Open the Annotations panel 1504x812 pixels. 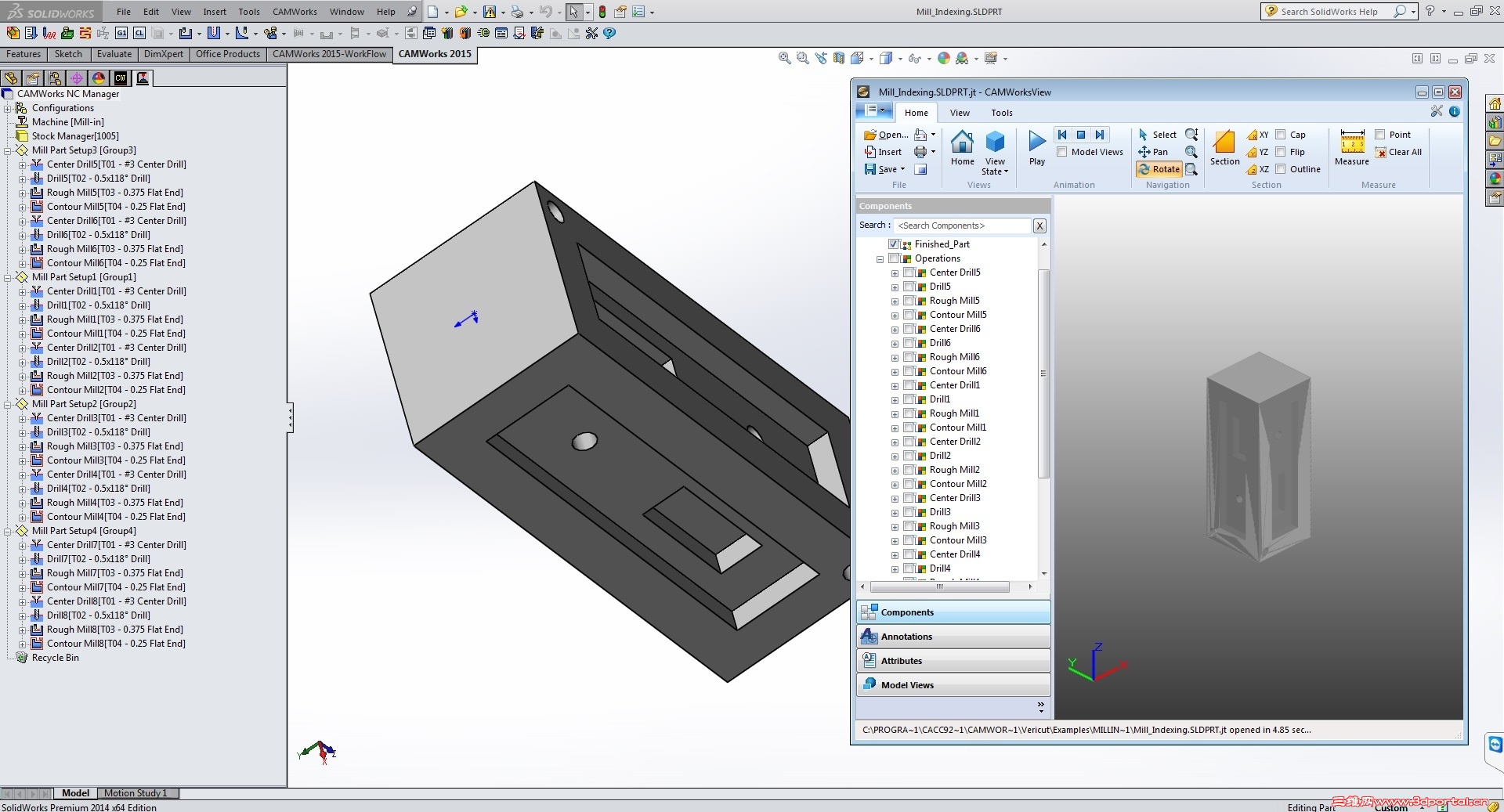pyautogui.click(x=953, y=637)
